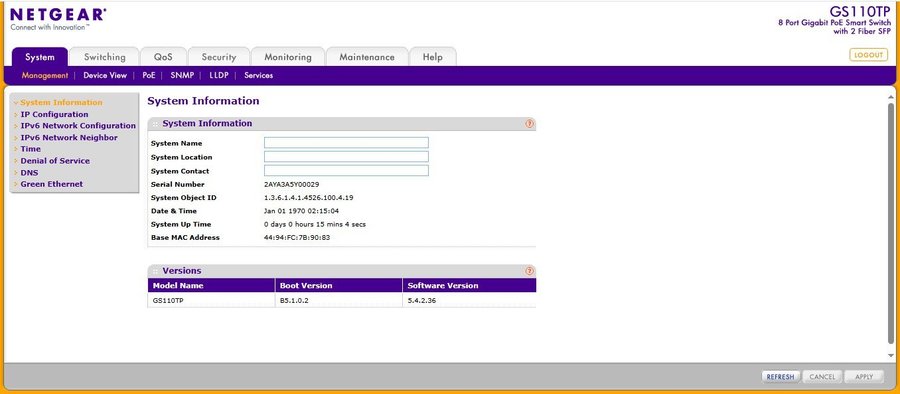Click the System Location input field

pos(346,157)
